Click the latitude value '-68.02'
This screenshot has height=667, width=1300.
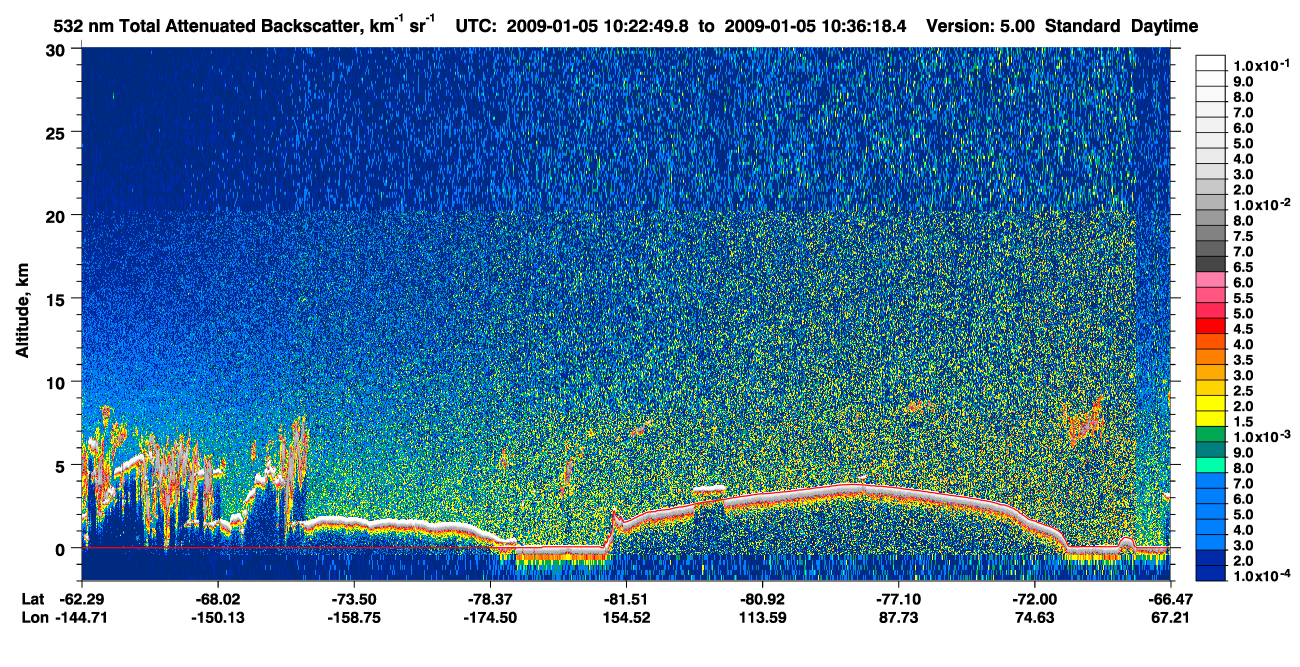(x=217, y=599)
